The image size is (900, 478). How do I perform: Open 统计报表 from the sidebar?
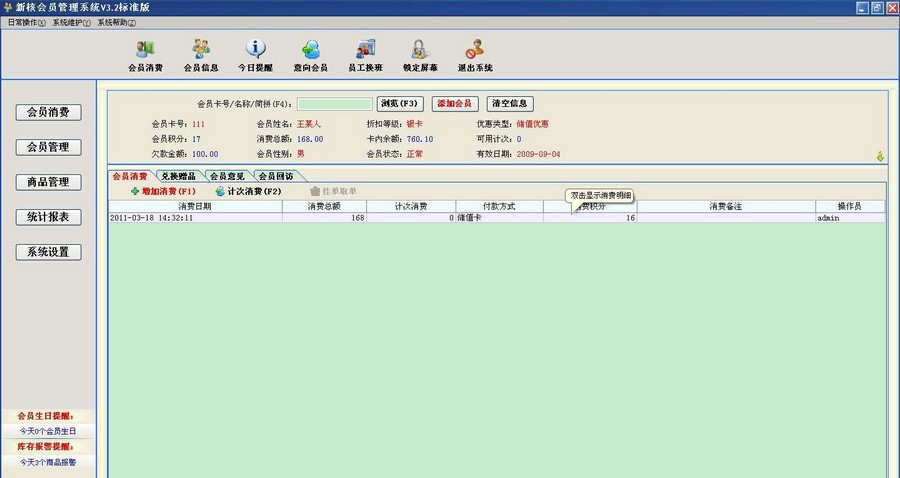[49, 217]
